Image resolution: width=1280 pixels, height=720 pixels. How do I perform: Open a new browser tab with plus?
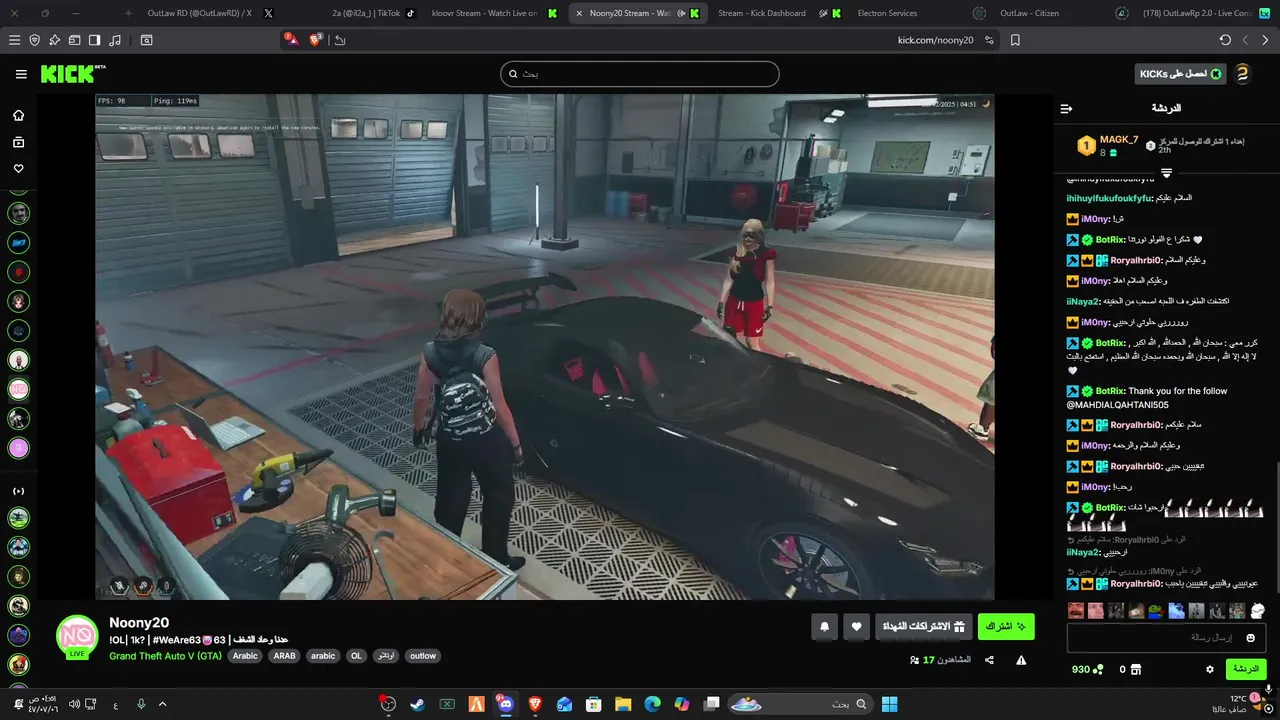(128, 13)
